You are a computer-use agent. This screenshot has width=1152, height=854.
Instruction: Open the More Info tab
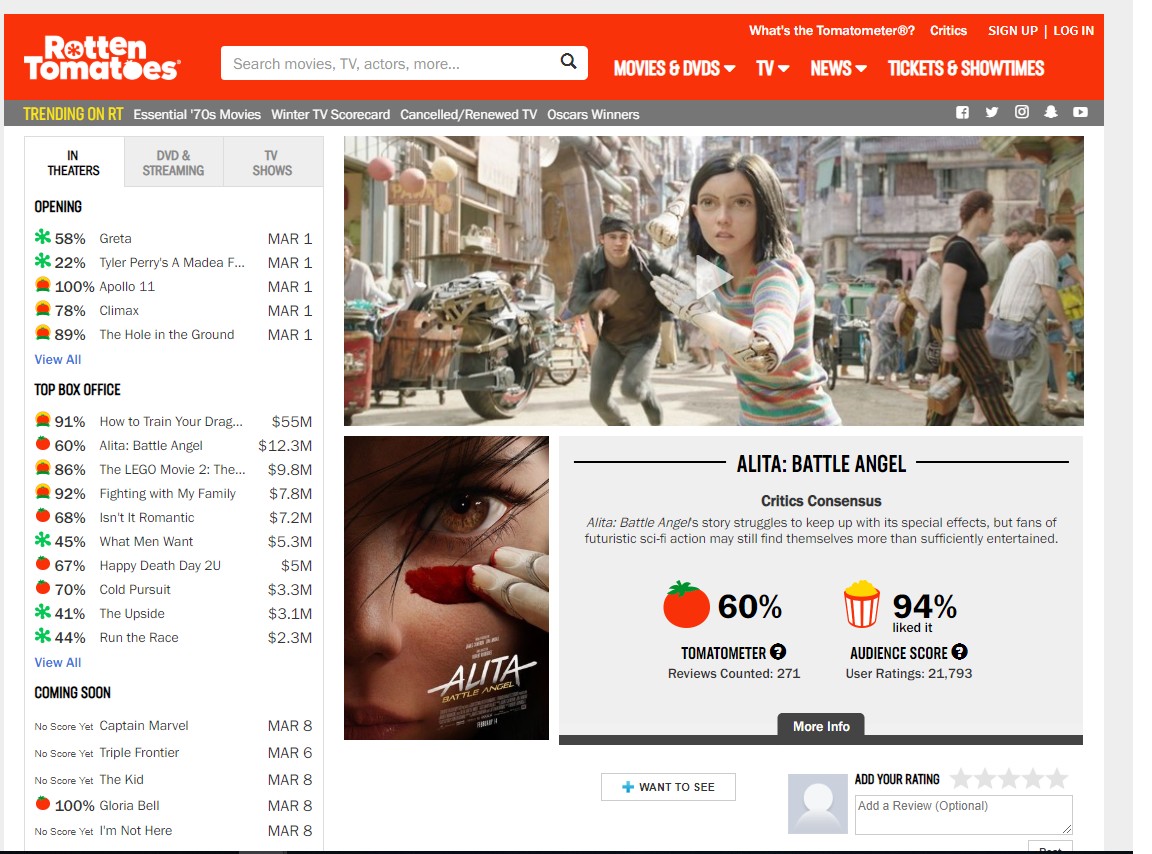tap(821, 725)
